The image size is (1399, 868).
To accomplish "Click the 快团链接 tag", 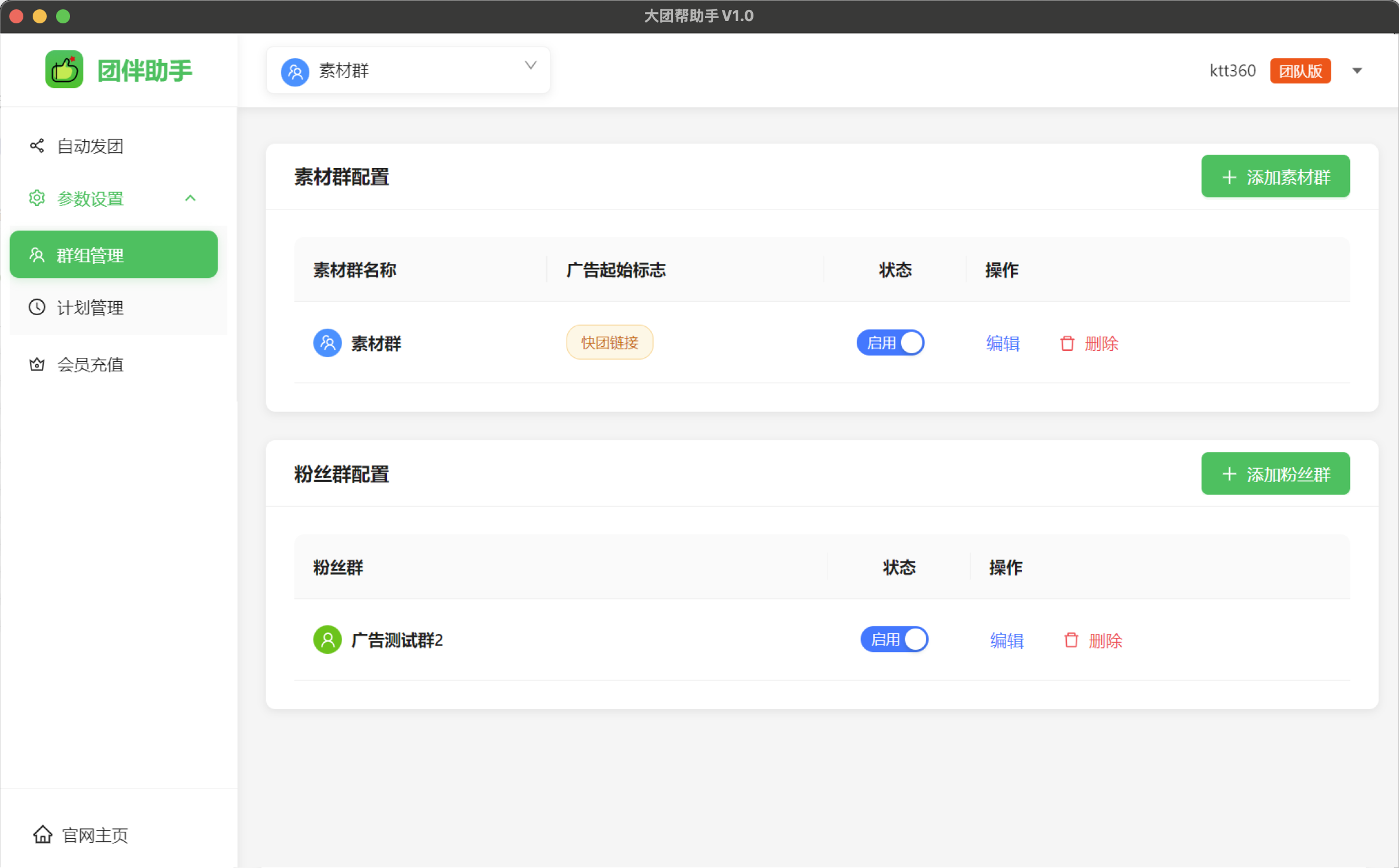I will pos(609,342).
